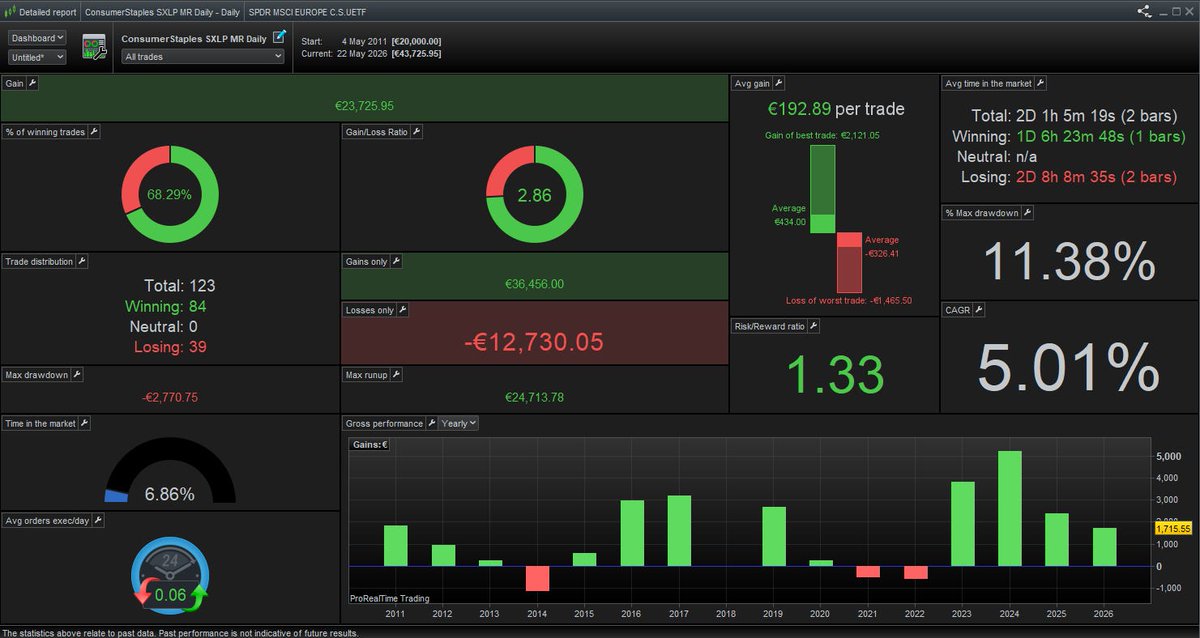Click the Winning: 84 trades line

(x=166, y=306)
